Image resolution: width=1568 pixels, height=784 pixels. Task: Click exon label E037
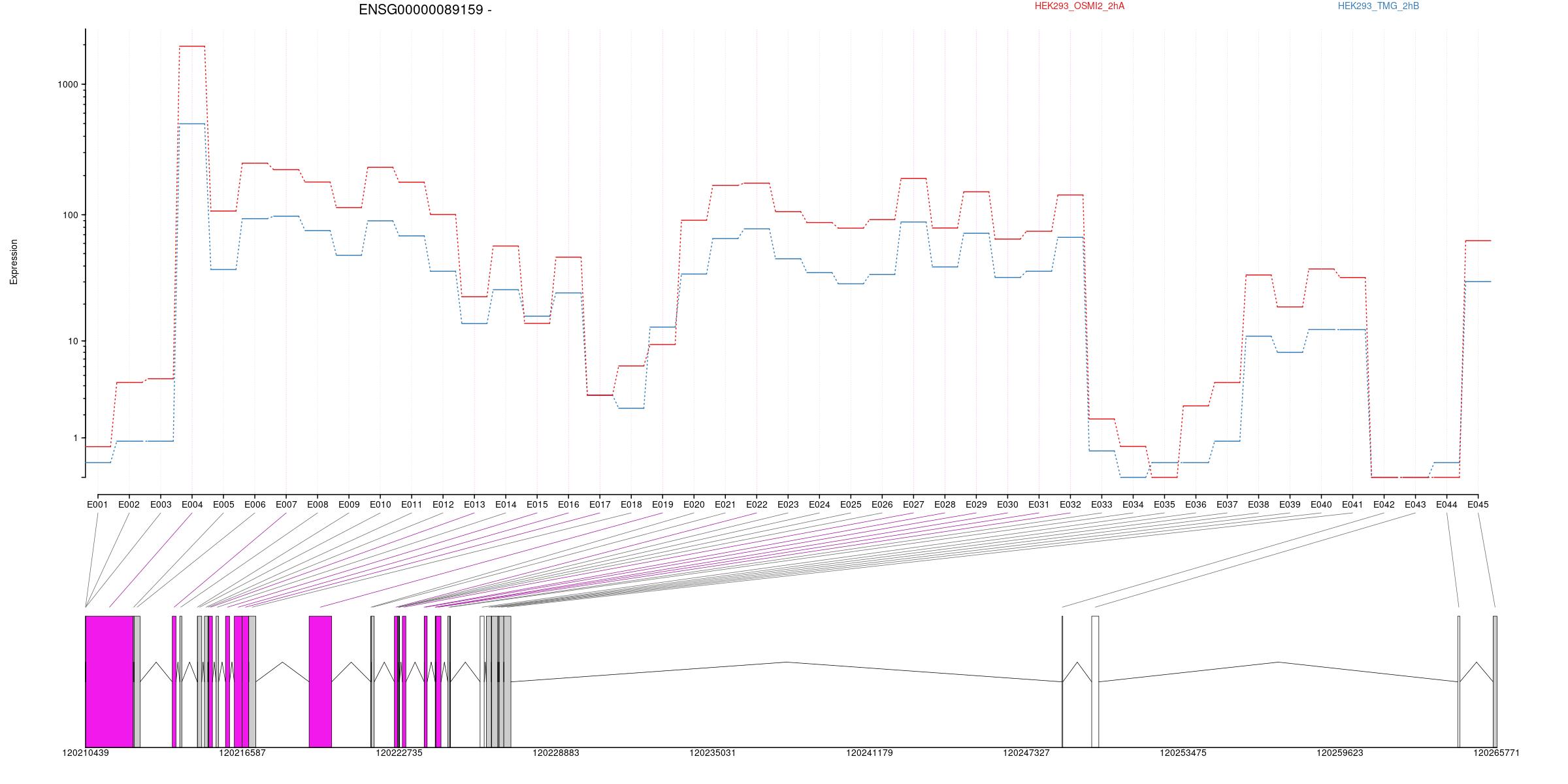coord(1227,504)
